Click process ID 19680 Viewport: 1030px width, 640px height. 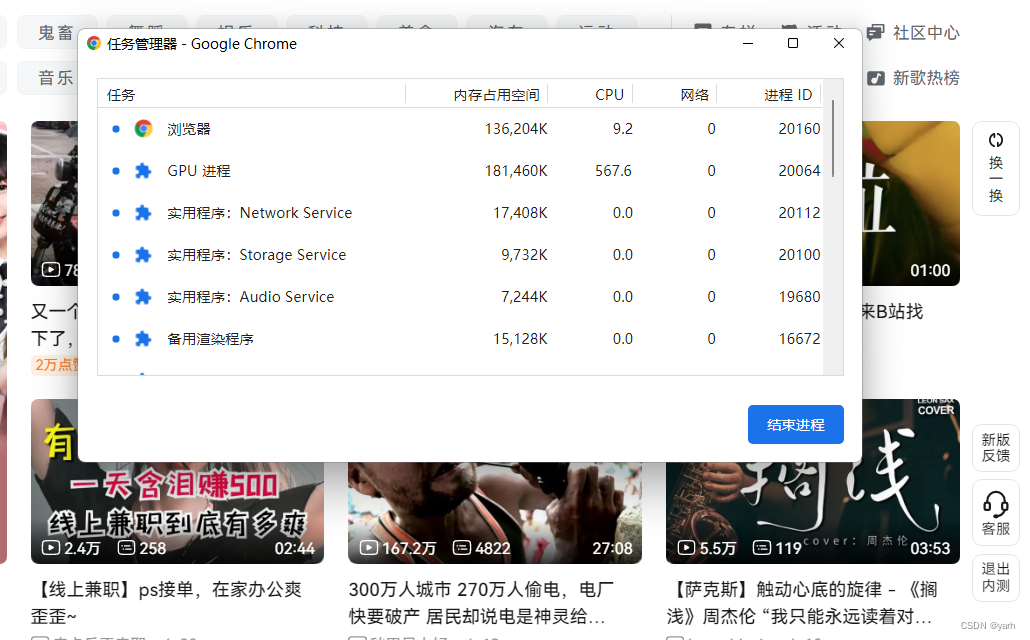point(799,297)
